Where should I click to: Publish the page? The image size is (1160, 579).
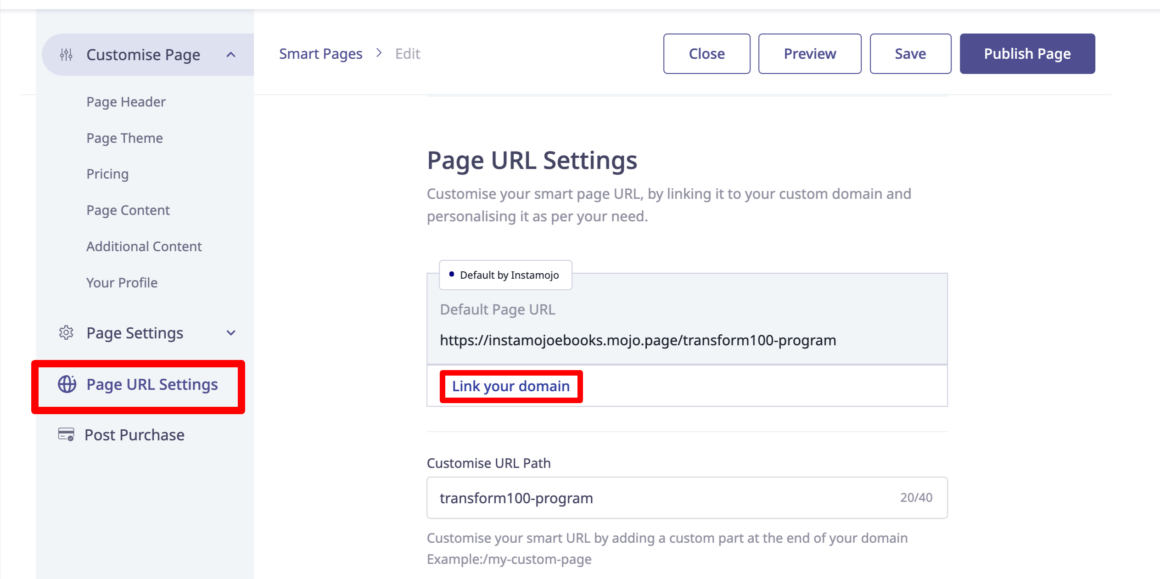(1027, 53)
